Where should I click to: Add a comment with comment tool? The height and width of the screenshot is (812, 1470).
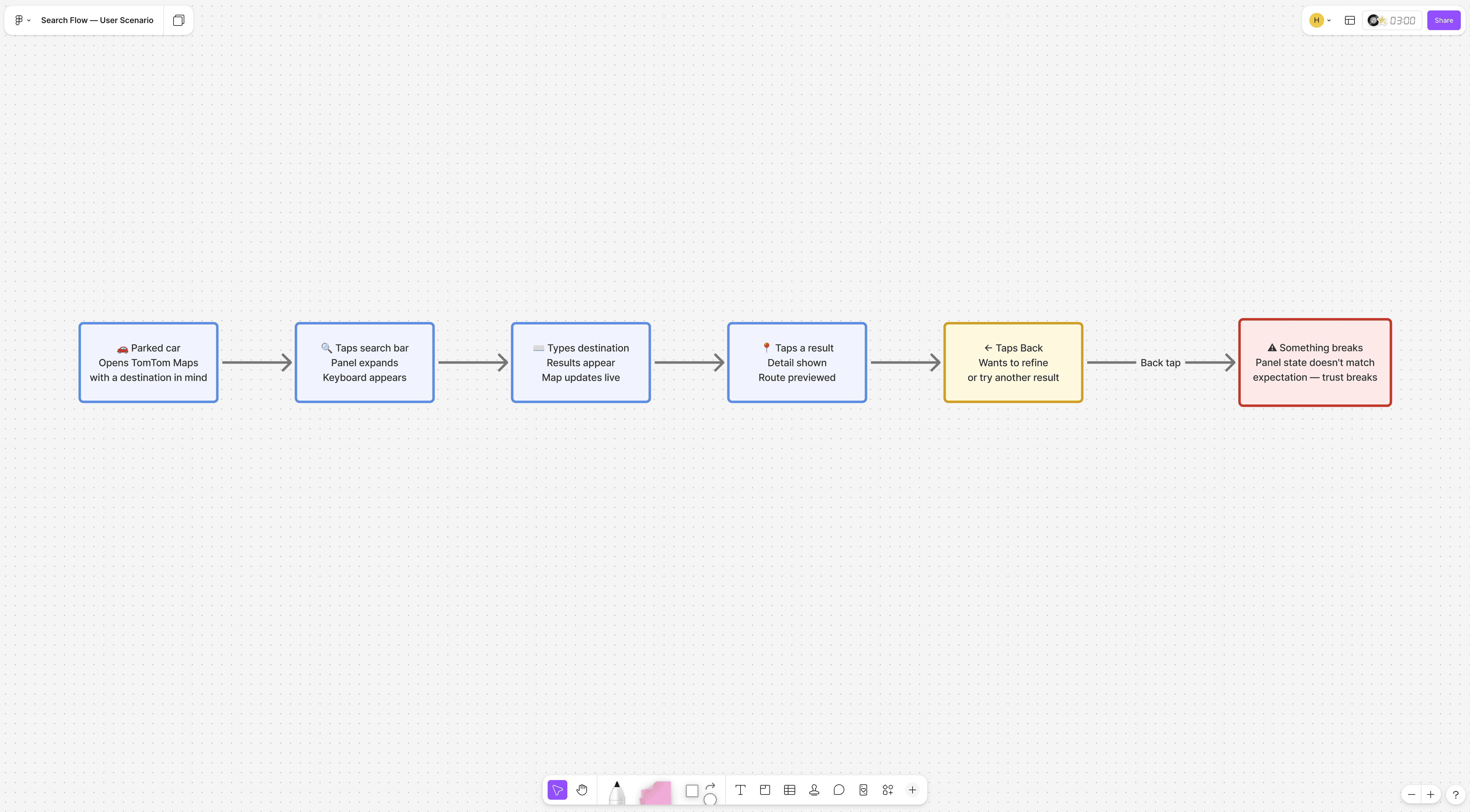(x=838, y=790)
